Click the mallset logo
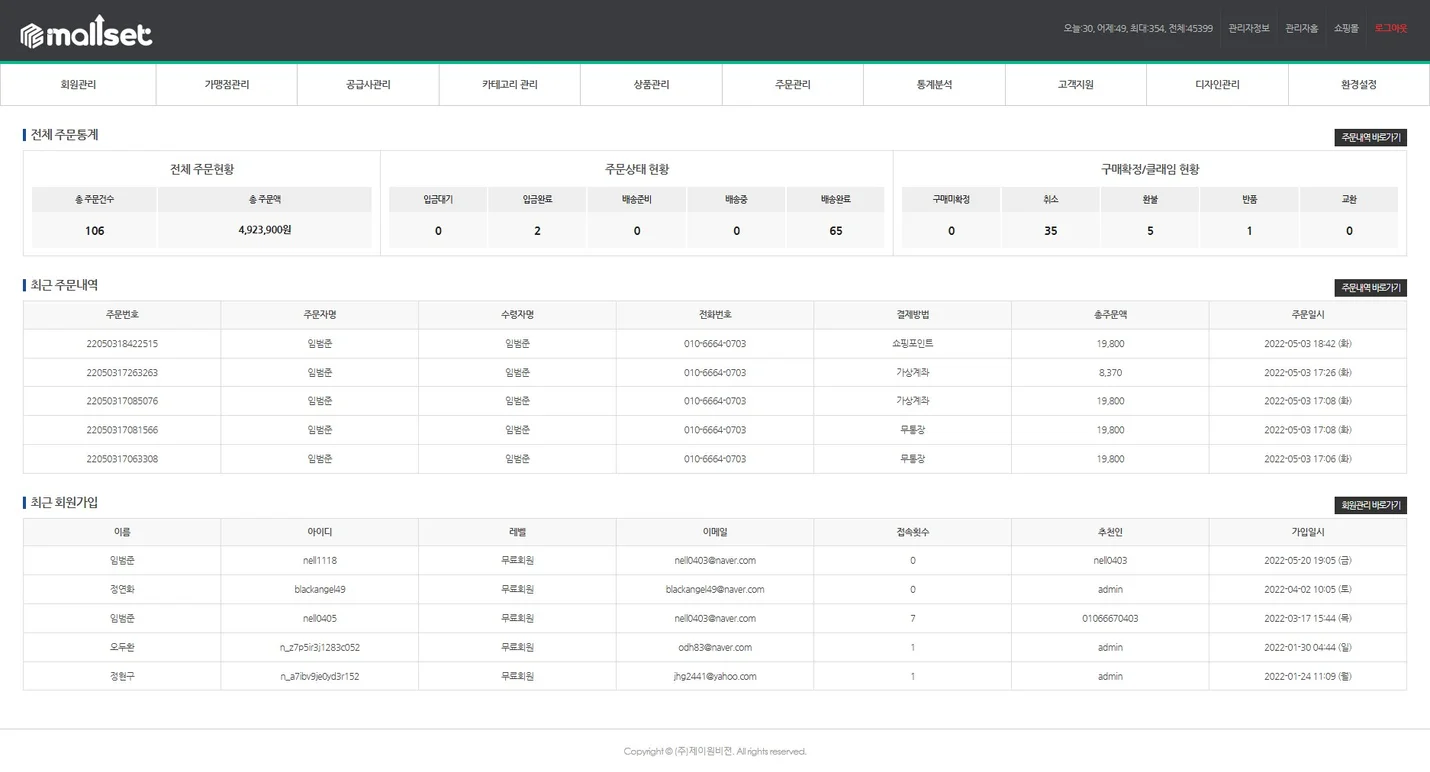This screenshot has width=1430, height=772. (x=86, y=32)
